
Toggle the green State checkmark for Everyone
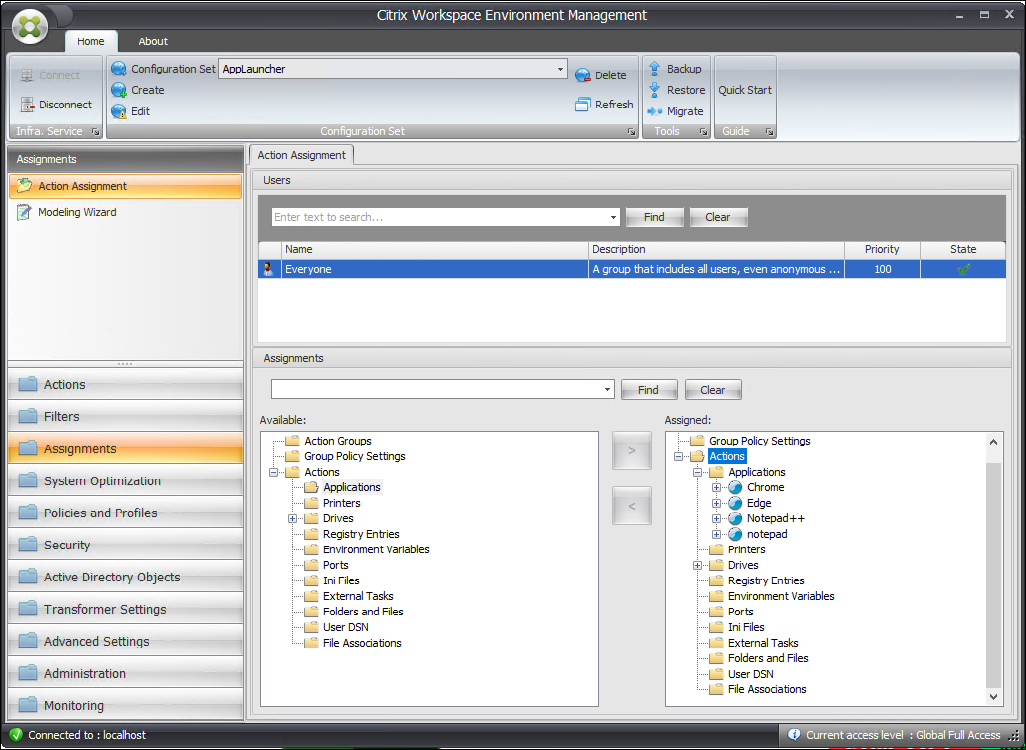pyautogui.click(x=963, y=269)
